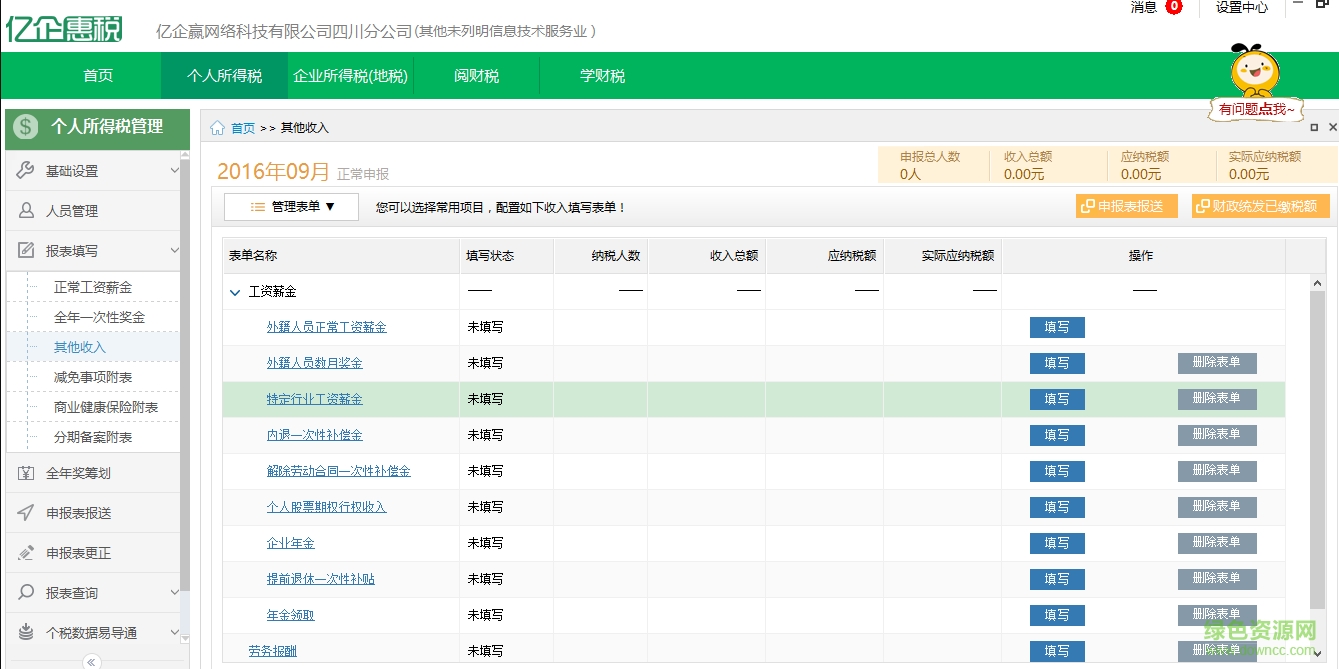Click the paper plane icon for 申报表报送
Image resolution: width=1339 pixels, height=669 pixels.
[x=26, y=513]
